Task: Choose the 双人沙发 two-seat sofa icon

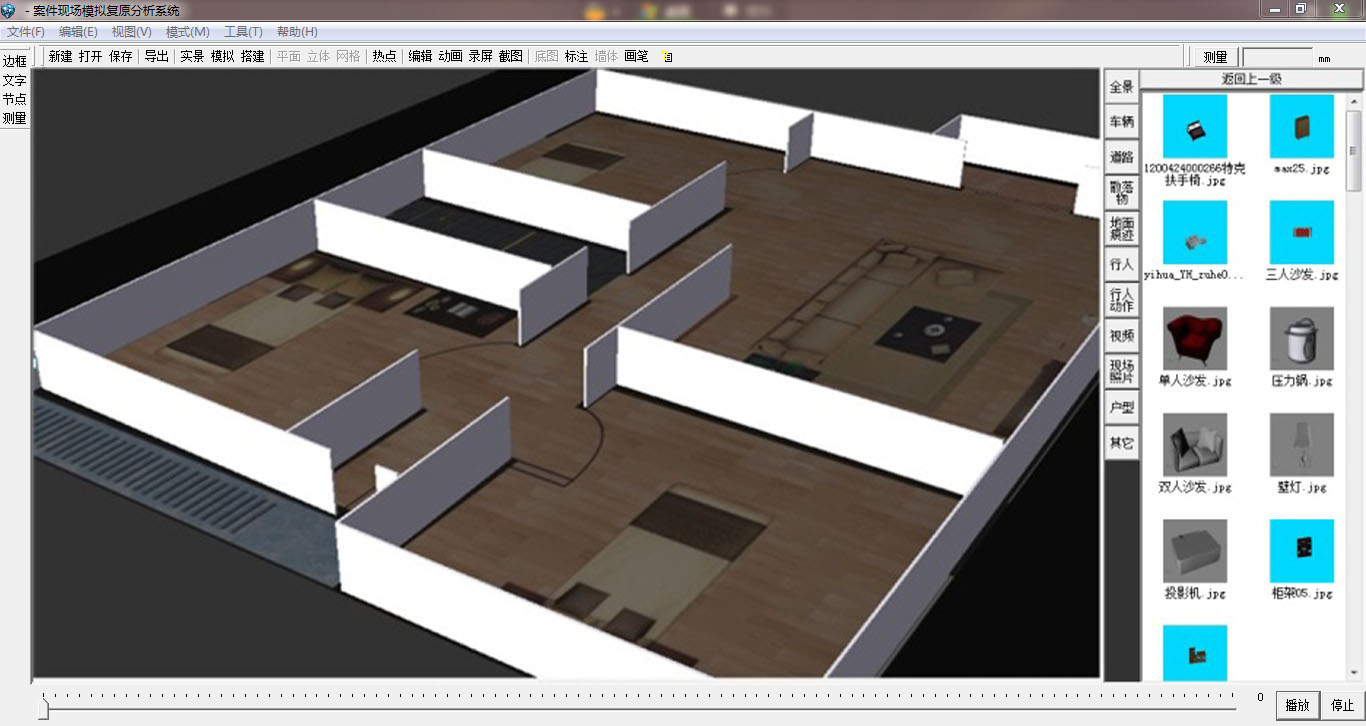Action: (x=1195, y=445)
